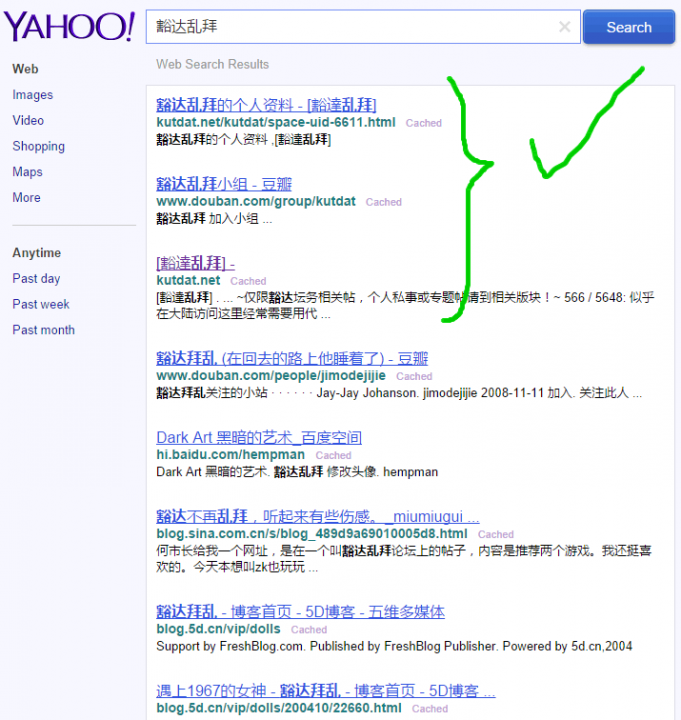681x720 pixels.
Task: Click the Yahoo logo
Action: point(69,27)
